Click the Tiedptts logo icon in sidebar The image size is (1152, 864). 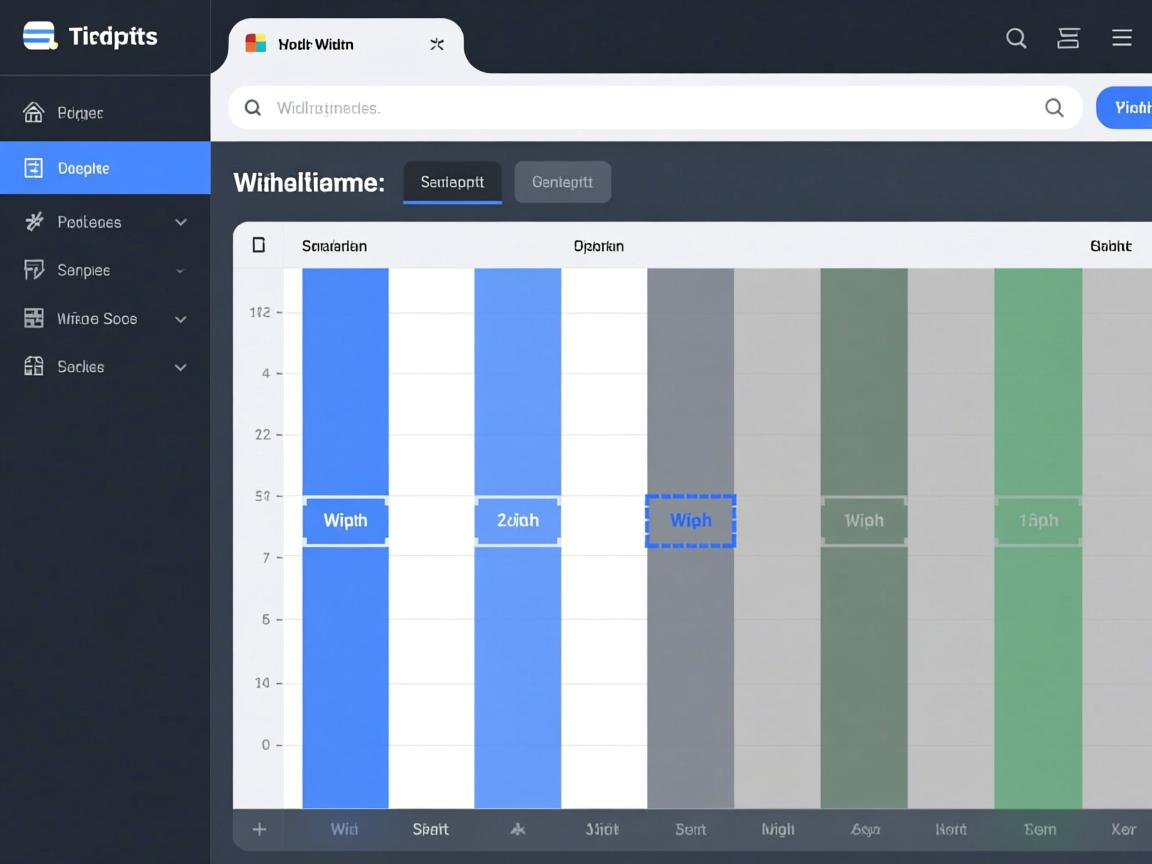tap(39, 36)
